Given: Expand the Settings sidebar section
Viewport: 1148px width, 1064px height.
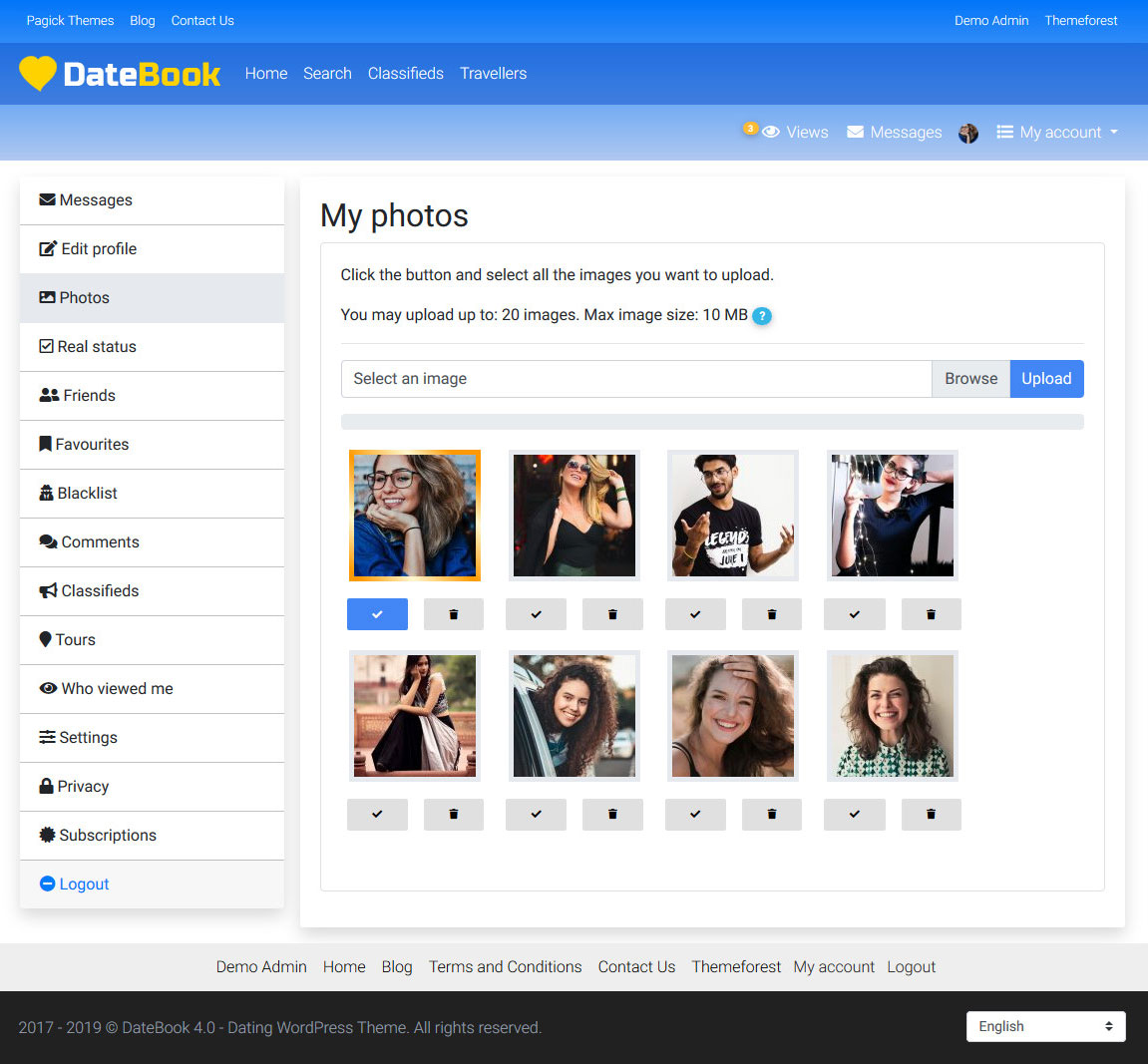Looking at the screenshot, I should (x=47, y=738).
